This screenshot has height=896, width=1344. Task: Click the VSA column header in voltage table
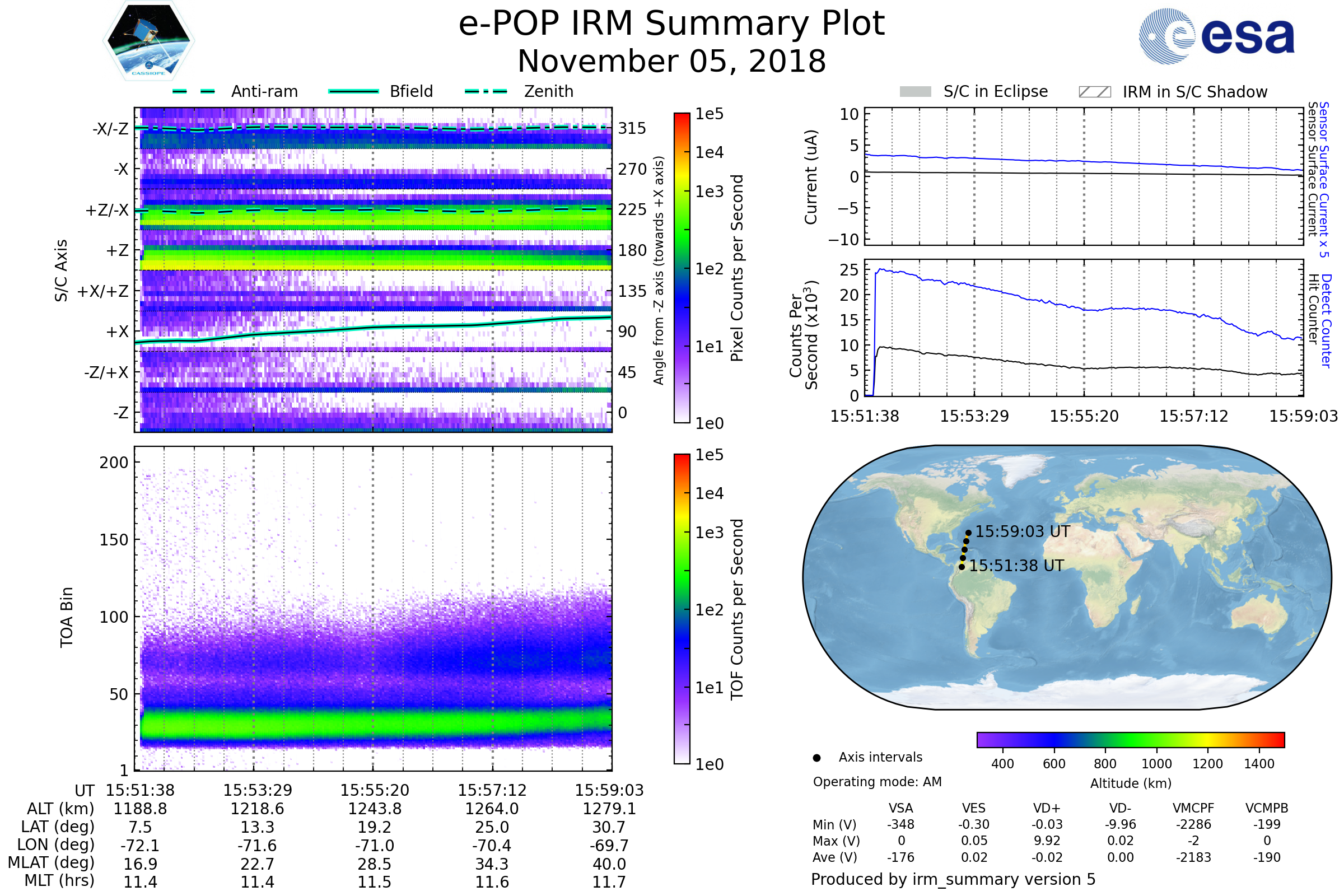pyautogui.click(x=900, y=808)
